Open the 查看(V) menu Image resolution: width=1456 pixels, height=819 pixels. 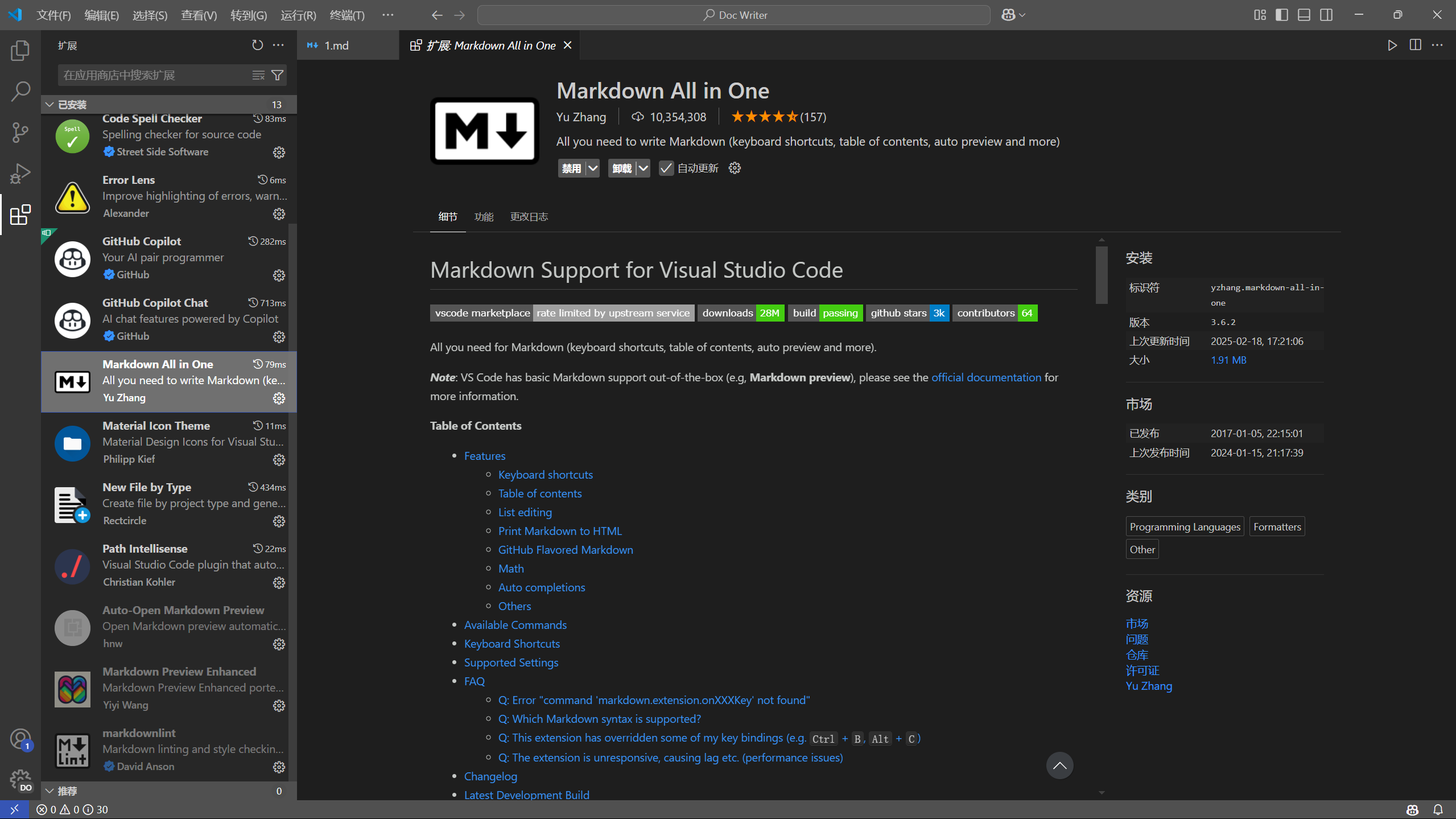click(198, 15)
